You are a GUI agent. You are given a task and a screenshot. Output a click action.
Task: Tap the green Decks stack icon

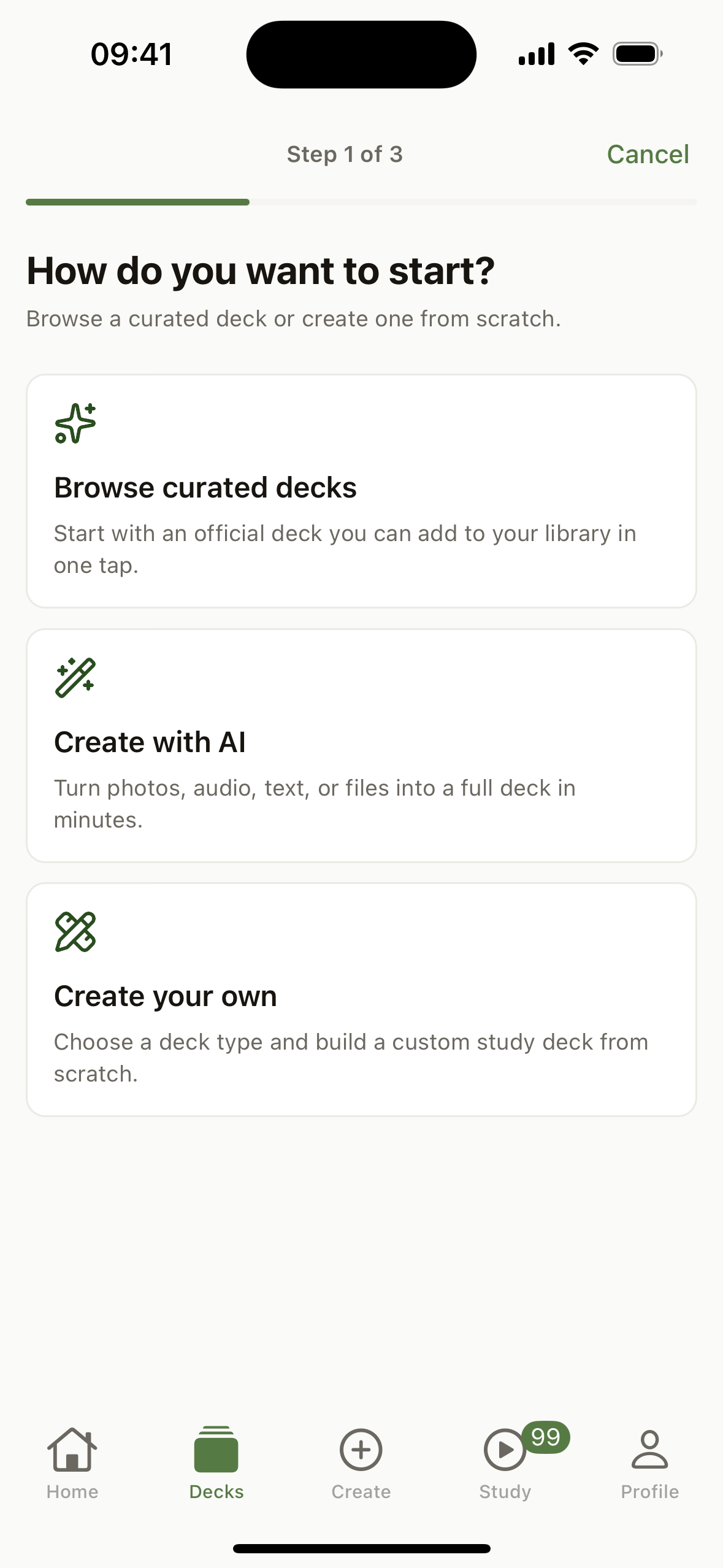pyautogui.click(x=216, y=1449)
